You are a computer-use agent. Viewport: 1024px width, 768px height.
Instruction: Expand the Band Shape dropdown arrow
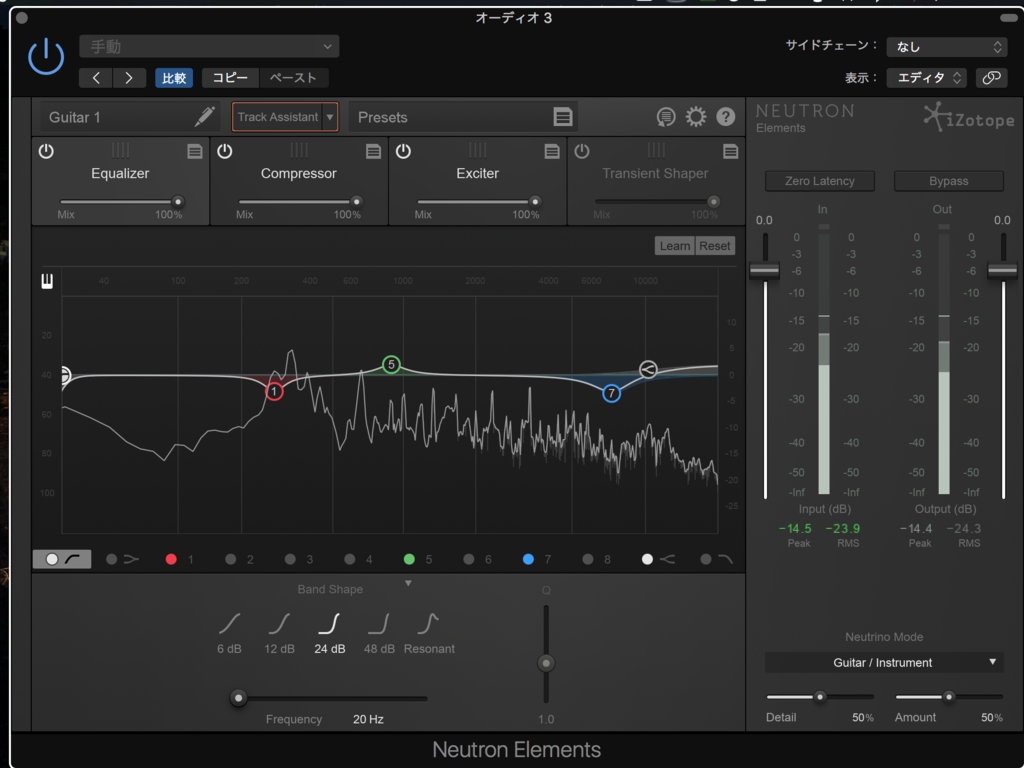pyautogui.click(x=408, y=583)
